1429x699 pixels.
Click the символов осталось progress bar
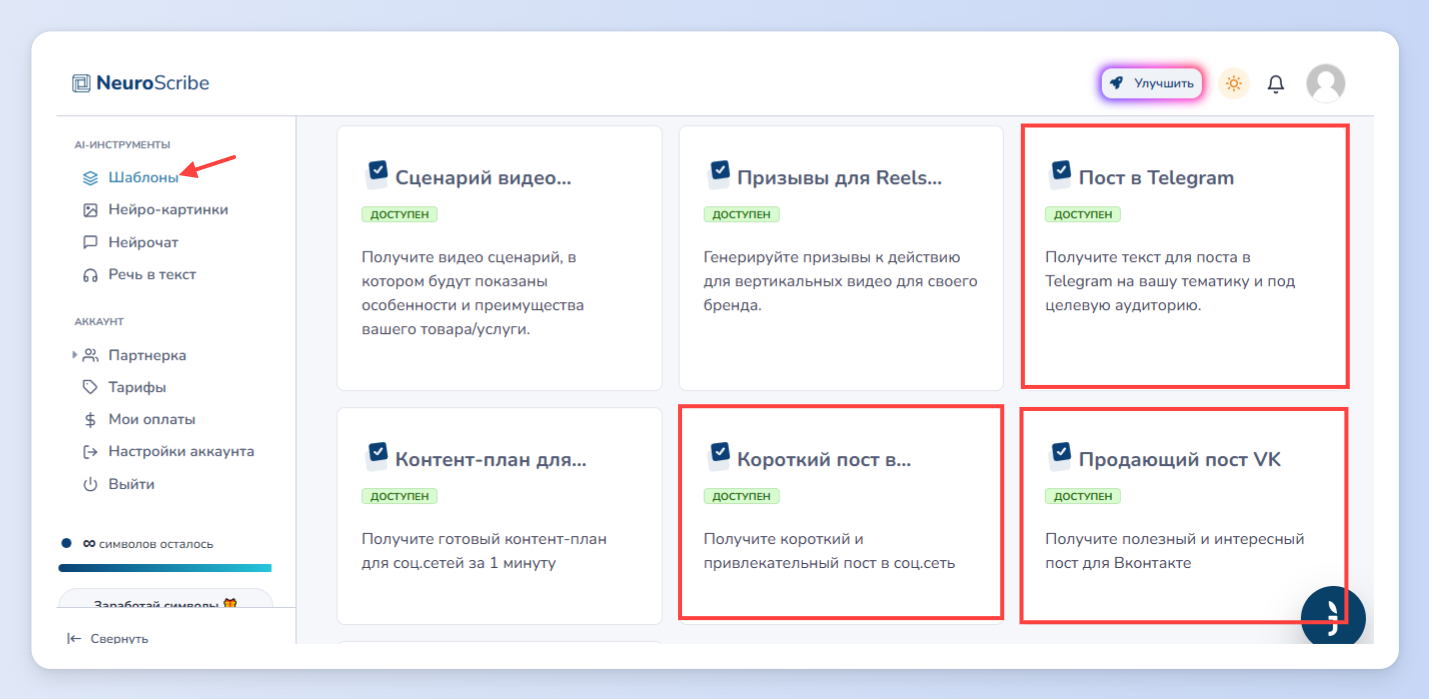(165, 568)
